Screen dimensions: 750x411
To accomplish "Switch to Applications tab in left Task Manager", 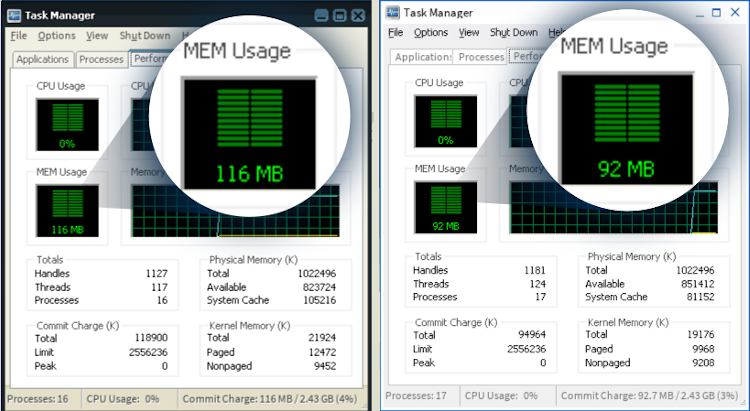I will tap(43, 59).
